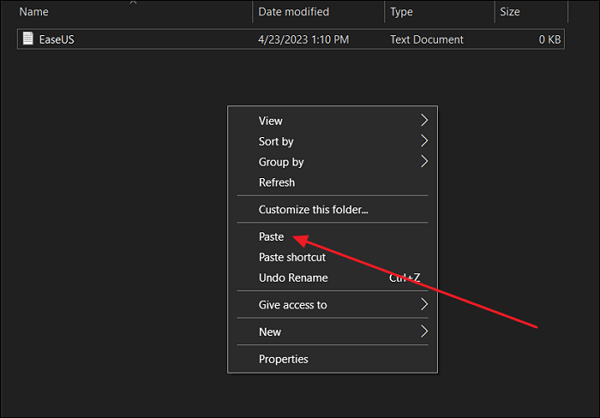Sort files by the Name column header

click(x=35, y=12)
